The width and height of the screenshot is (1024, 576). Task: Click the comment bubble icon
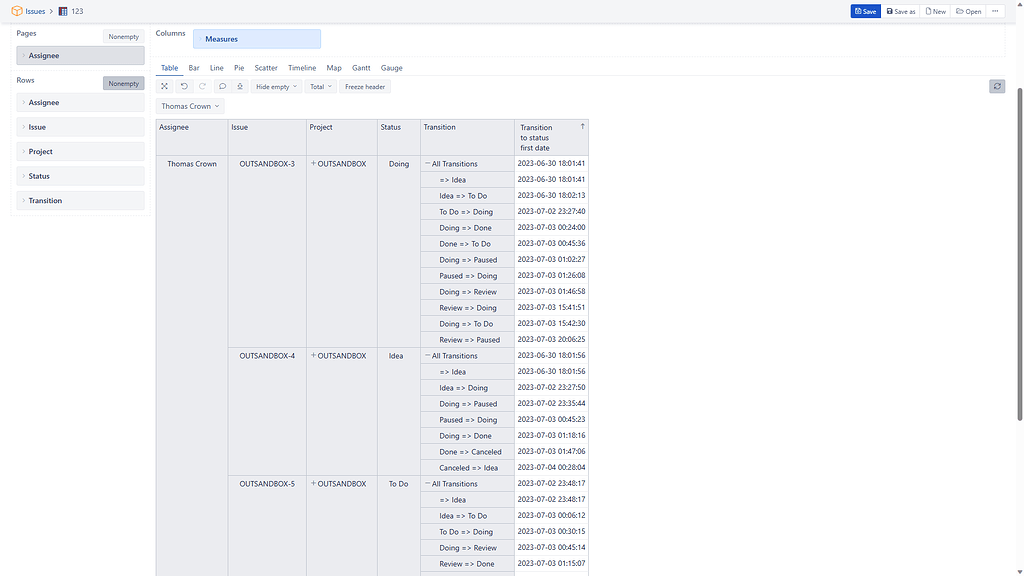click(x=222, y=87)
